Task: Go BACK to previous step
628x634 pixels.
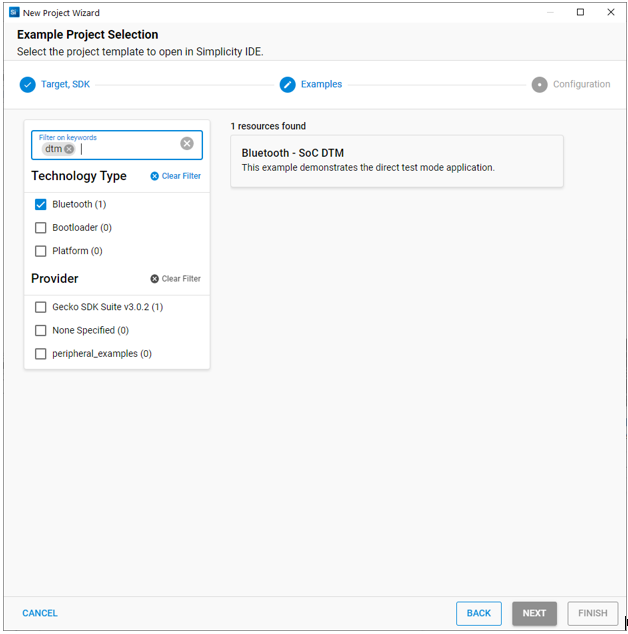Action: 479,613
